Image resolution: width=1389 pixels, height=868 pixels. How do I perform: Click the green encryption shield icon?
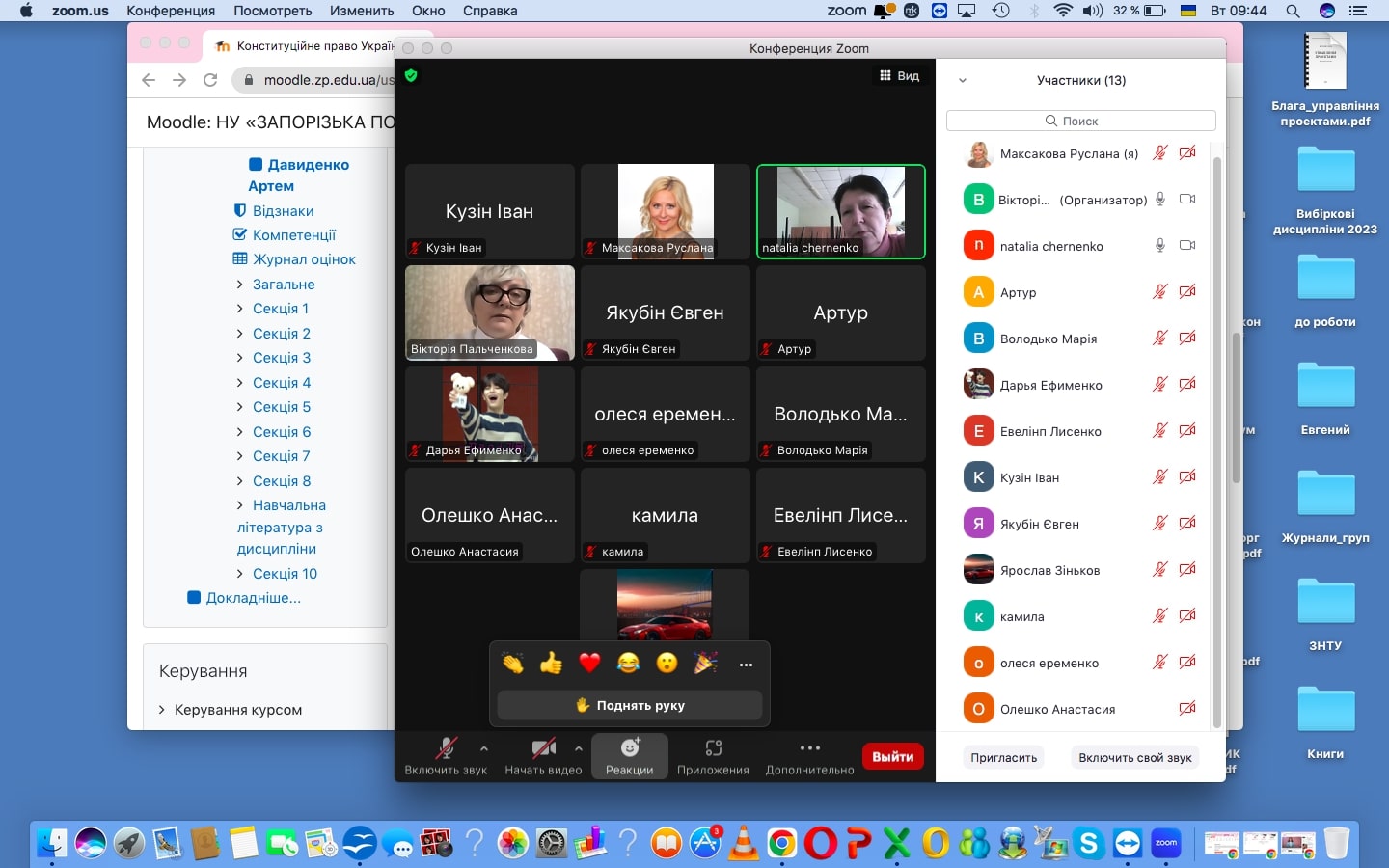[x=411, y=75]
